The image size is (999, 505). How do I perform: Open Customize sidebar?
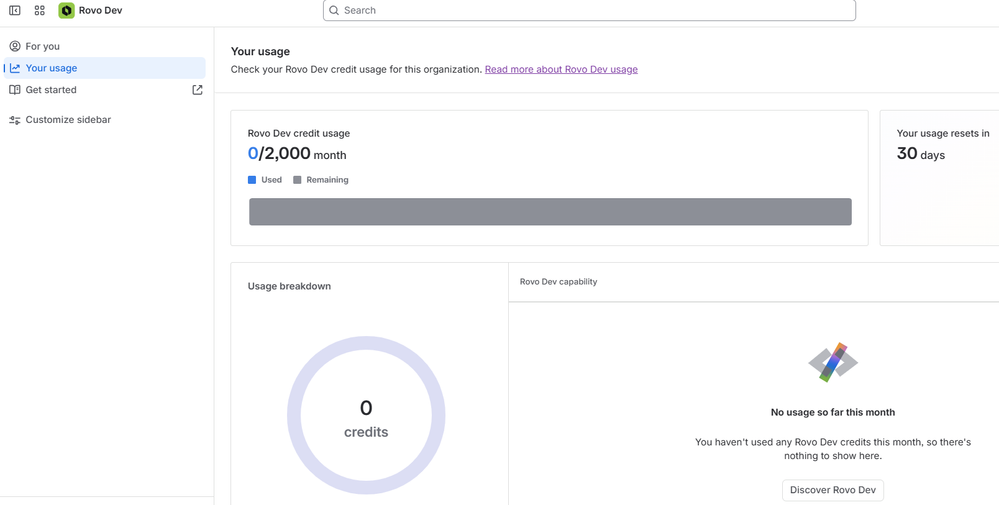click(104, 120)
